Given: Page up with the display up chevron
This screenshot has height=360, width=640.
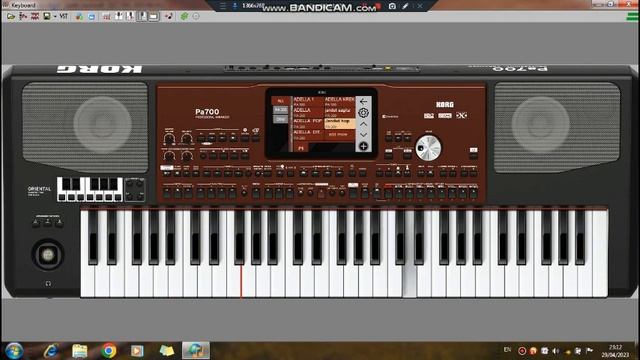Looking at the screenshot, I should tap(363, 124).
